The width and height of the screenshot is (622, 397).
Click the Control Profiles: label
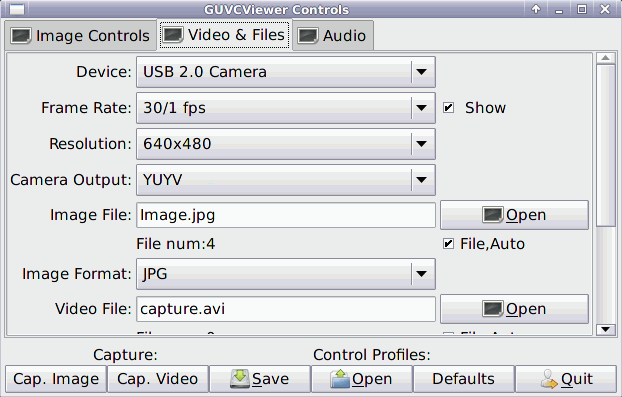372,355
